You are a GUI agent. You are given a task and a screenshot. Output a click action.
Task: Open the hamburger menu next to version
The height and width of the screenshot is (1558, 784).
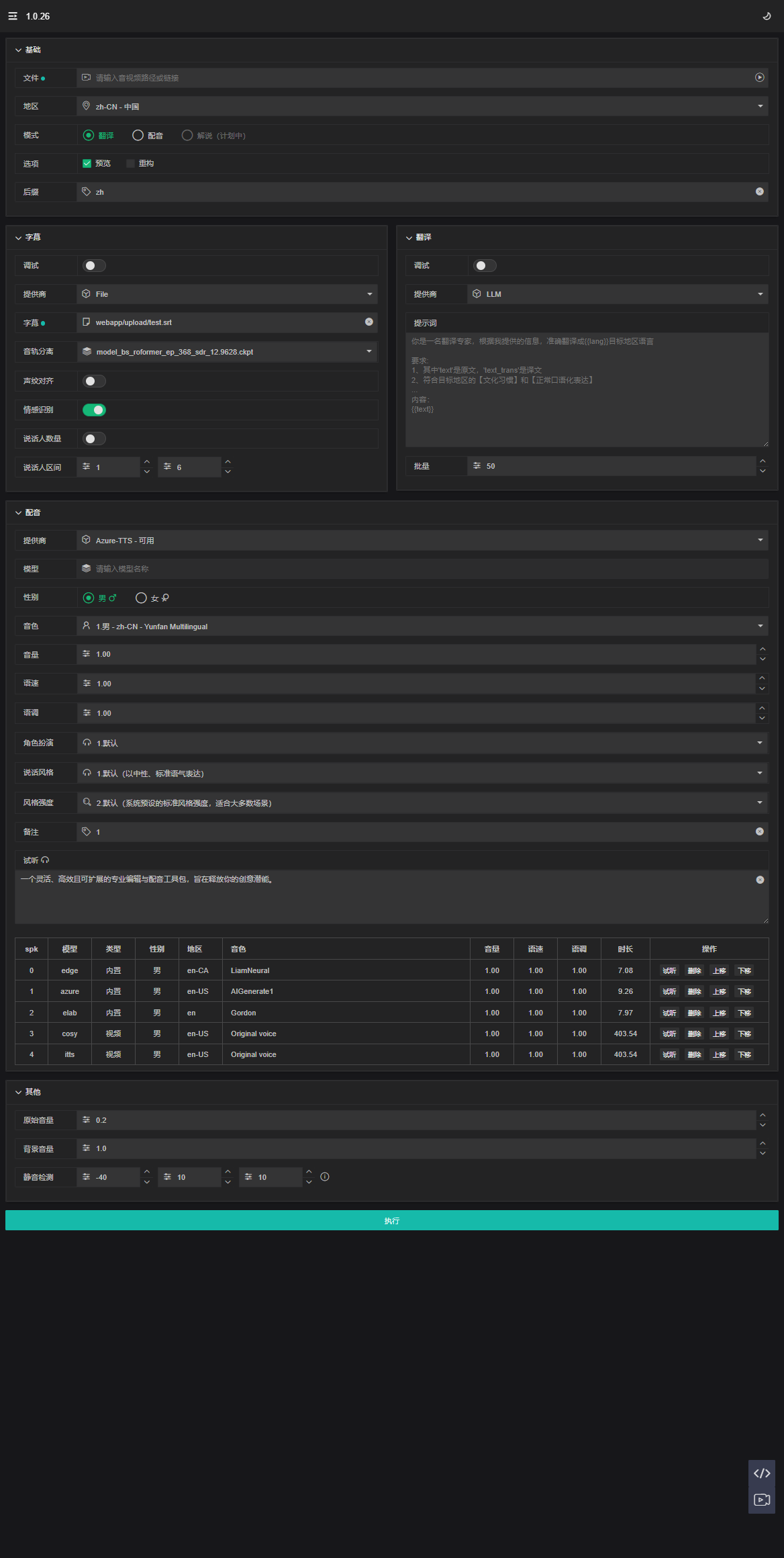tap(13, 16)
